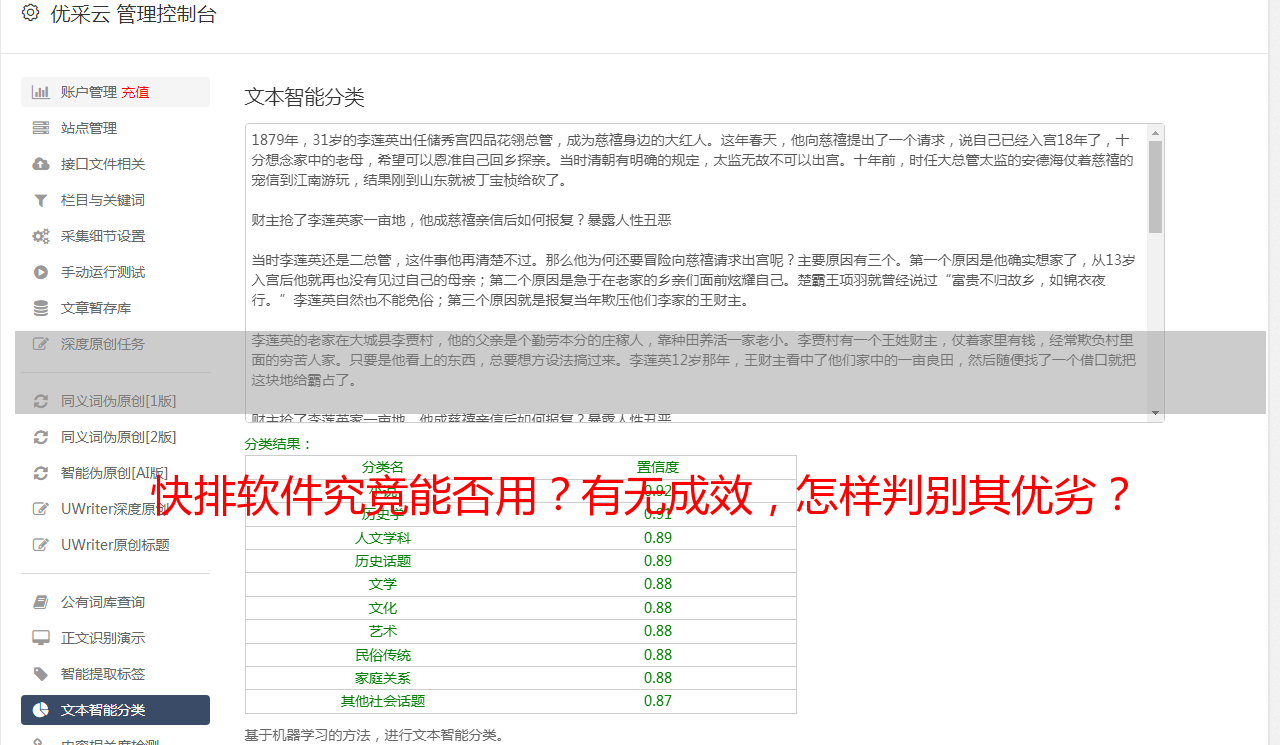Select the 文学 category cell

[383, 584]
